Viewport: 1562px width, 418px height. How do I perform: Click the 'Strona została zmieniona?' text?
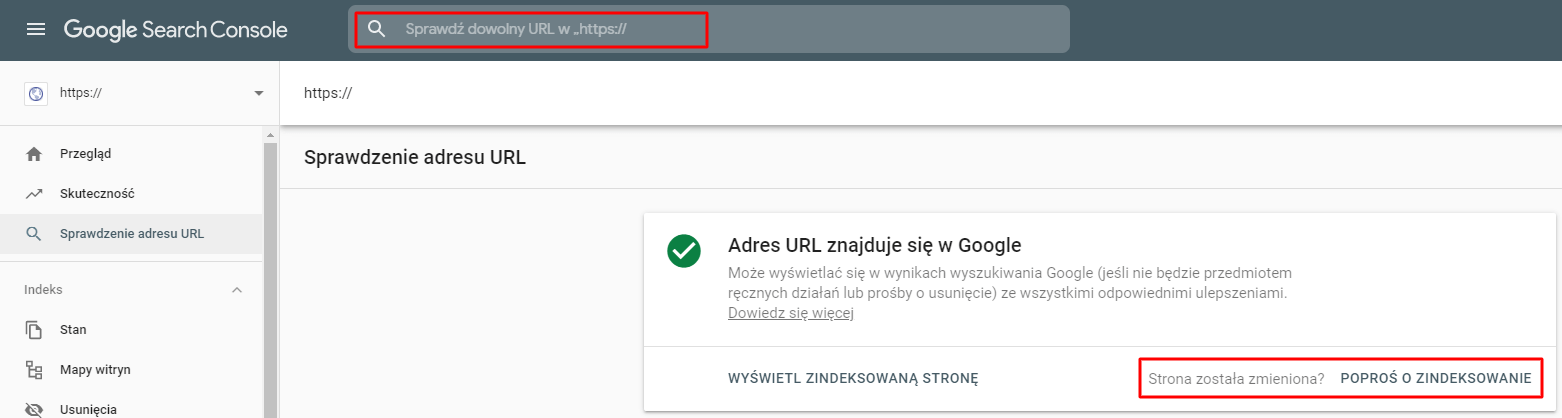(1236, 379)
